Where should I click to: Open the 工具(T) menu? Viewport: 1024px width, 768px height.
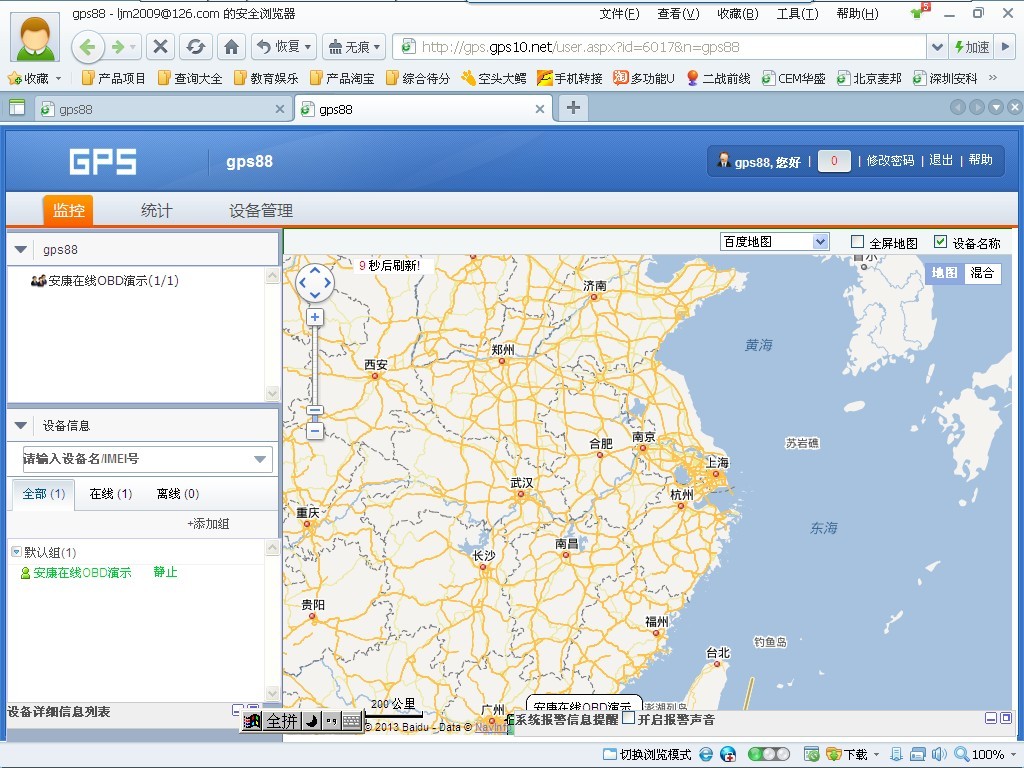pyautogui.click(x=797, y=14)
